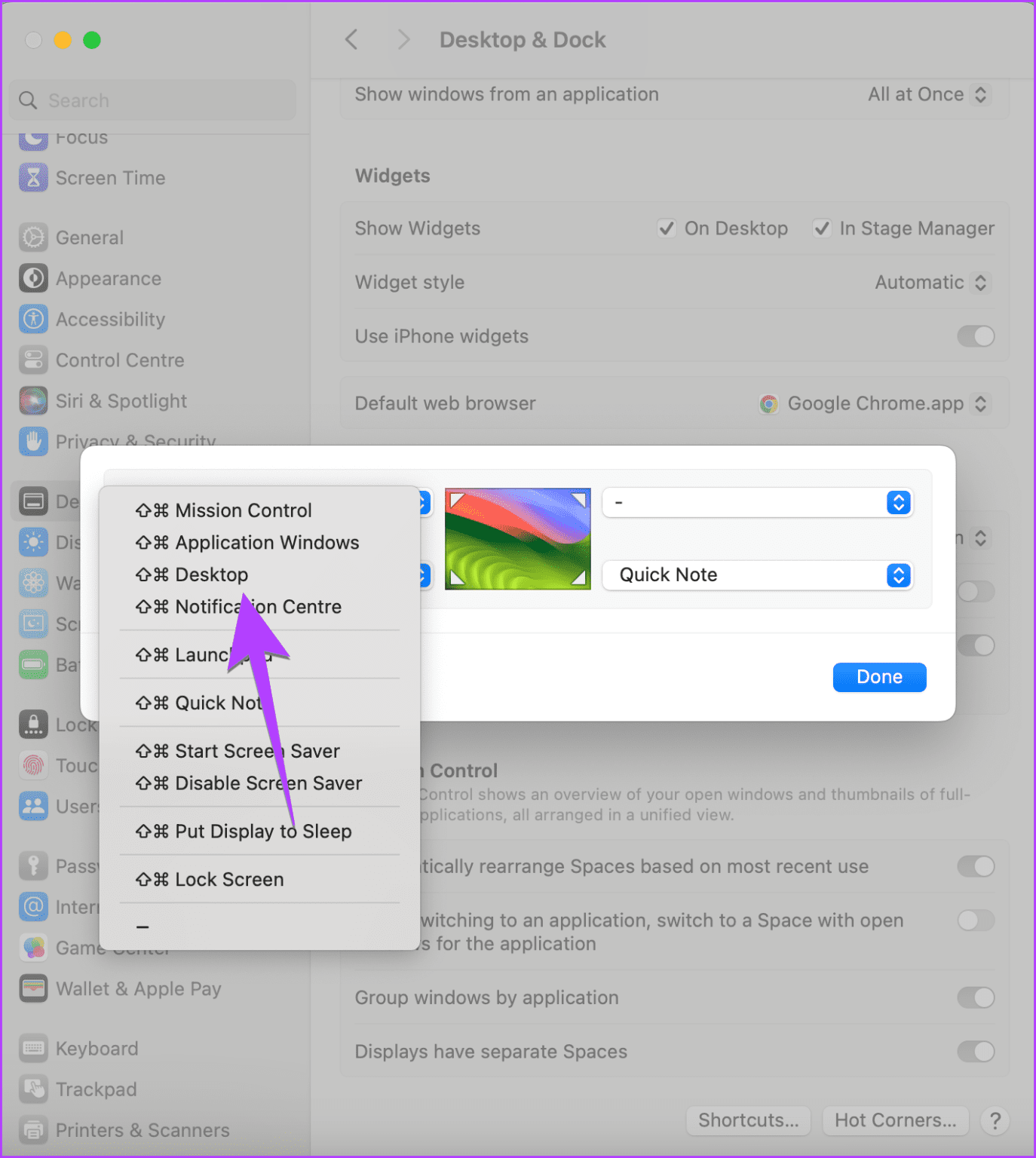Click the Done button
Screen dimensions: 1036x1158
pyautogui.click(x=879, y=676)
